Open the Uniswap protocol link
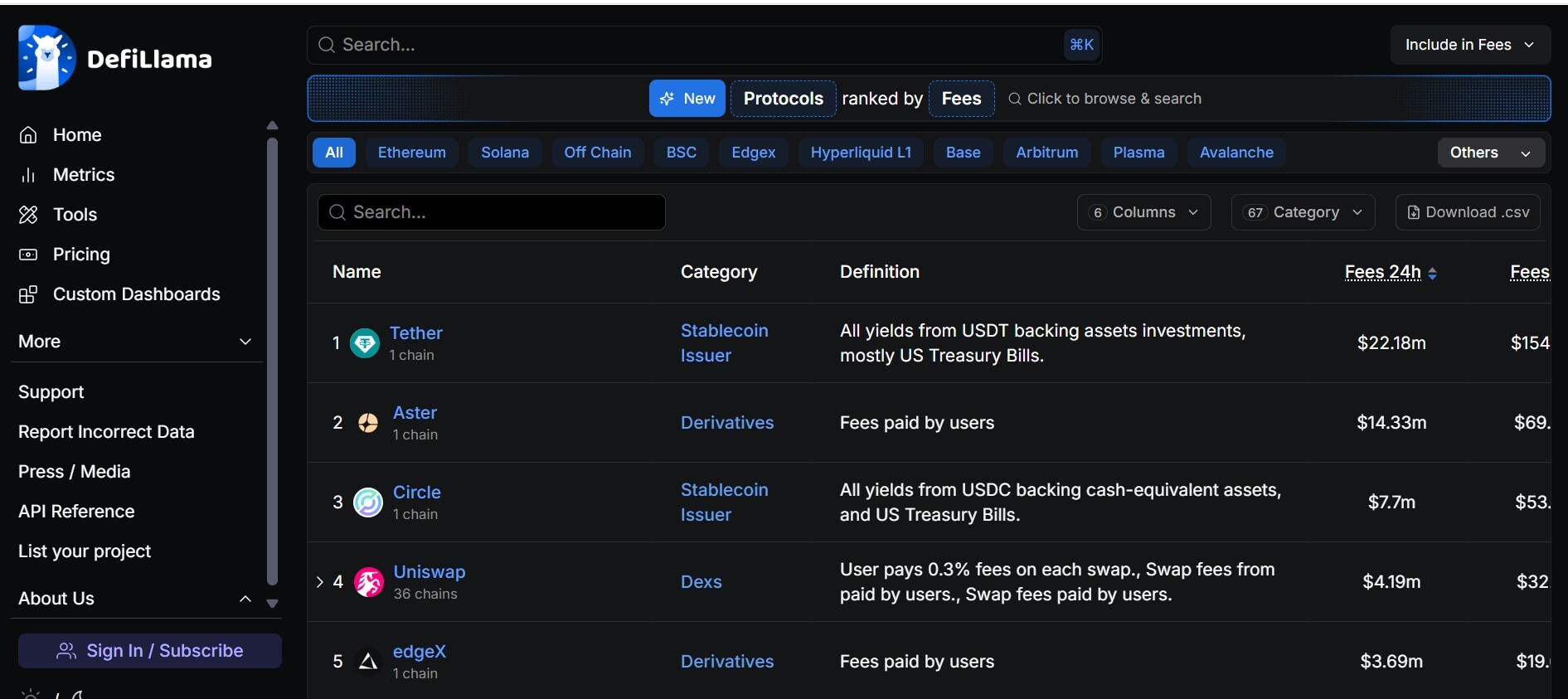 (430, 572)
